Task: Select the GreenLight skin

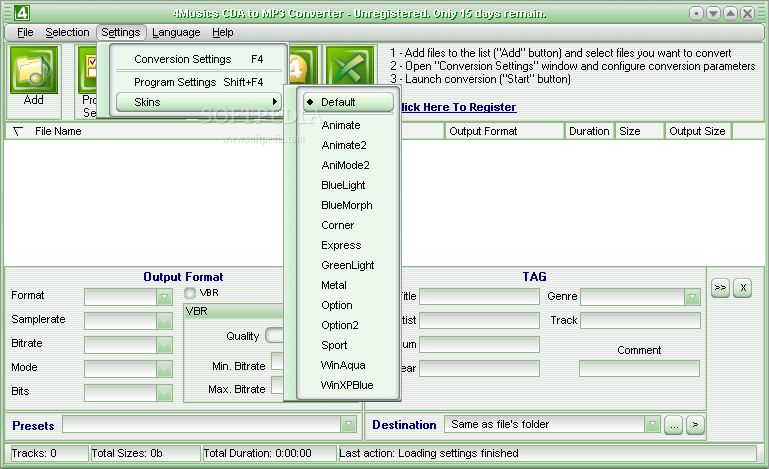Action: tap(348, 265)
